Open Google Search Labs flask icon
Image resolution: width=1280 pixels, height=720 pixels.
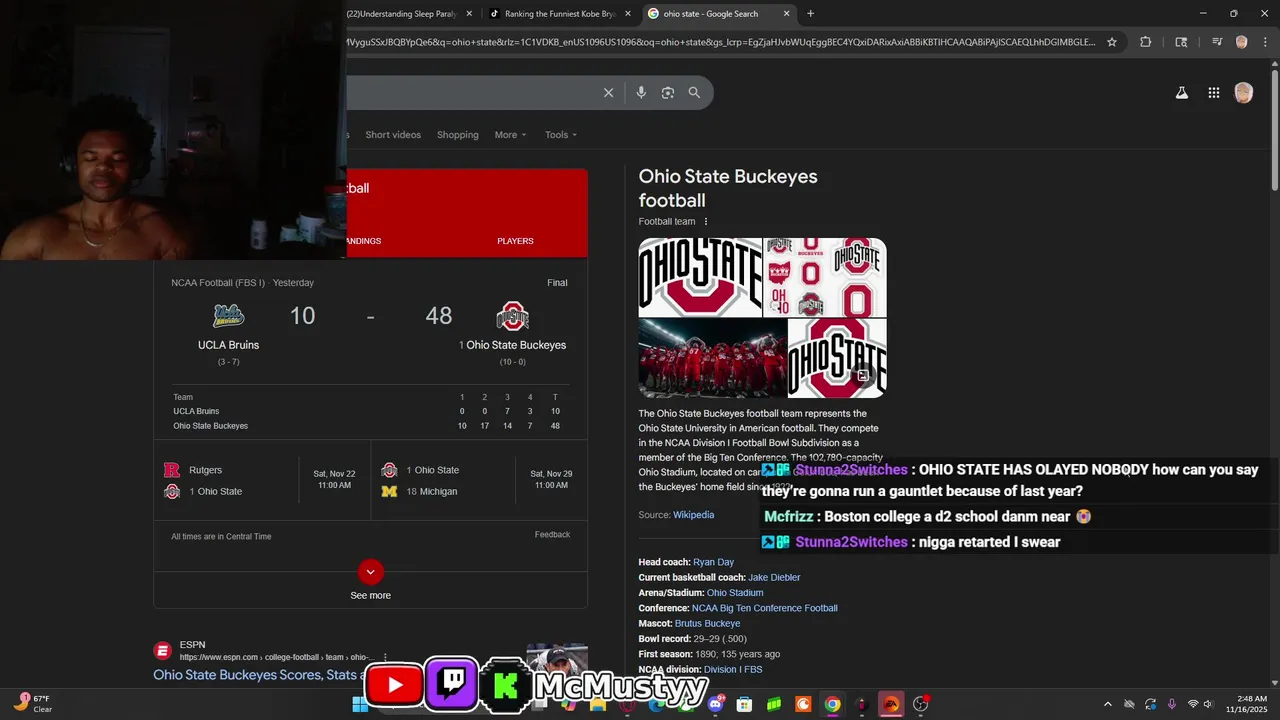click(1181, 93)
